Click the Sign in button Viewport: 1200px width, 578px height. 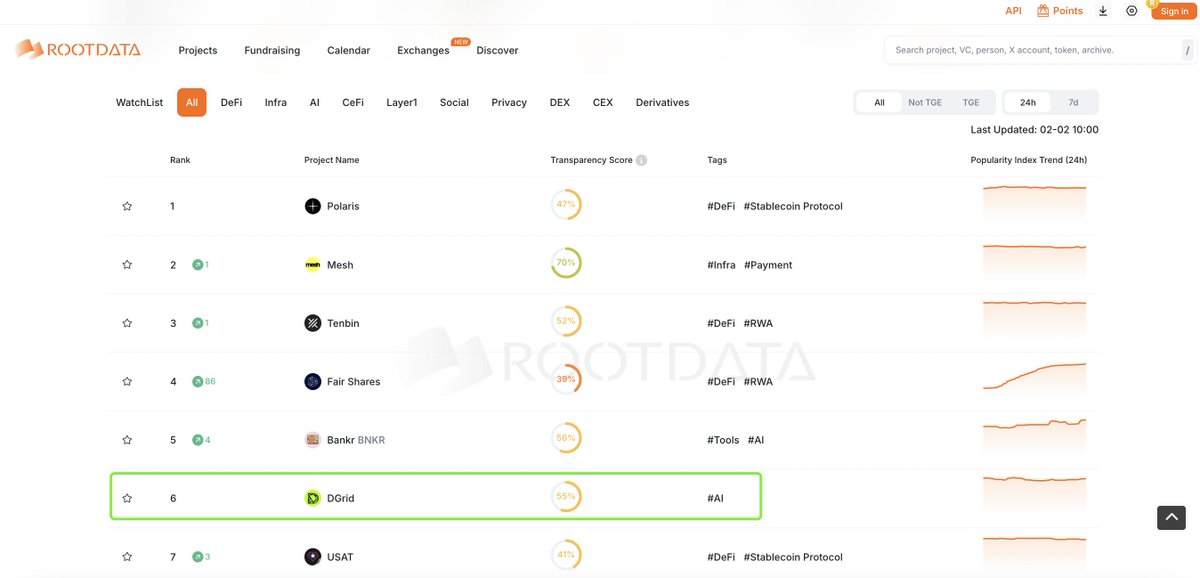click(x=1174, y=11)
